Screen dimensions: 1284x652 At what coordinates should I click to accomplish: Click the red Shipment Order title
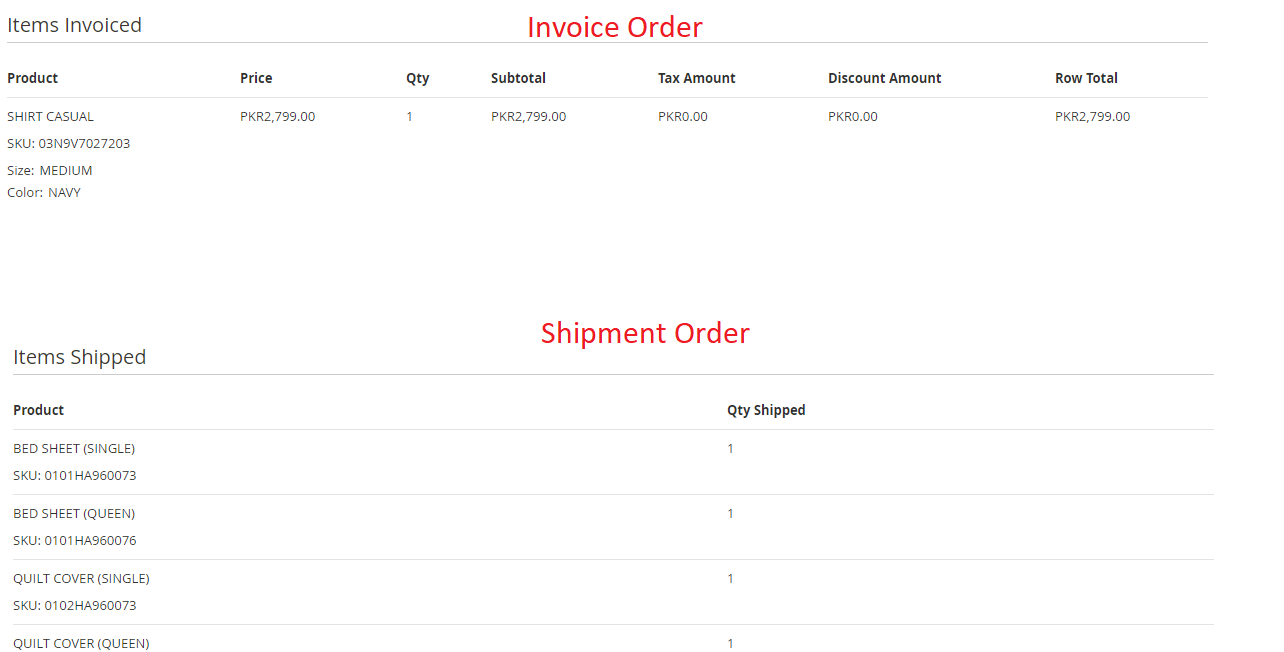tap(645, 333)
